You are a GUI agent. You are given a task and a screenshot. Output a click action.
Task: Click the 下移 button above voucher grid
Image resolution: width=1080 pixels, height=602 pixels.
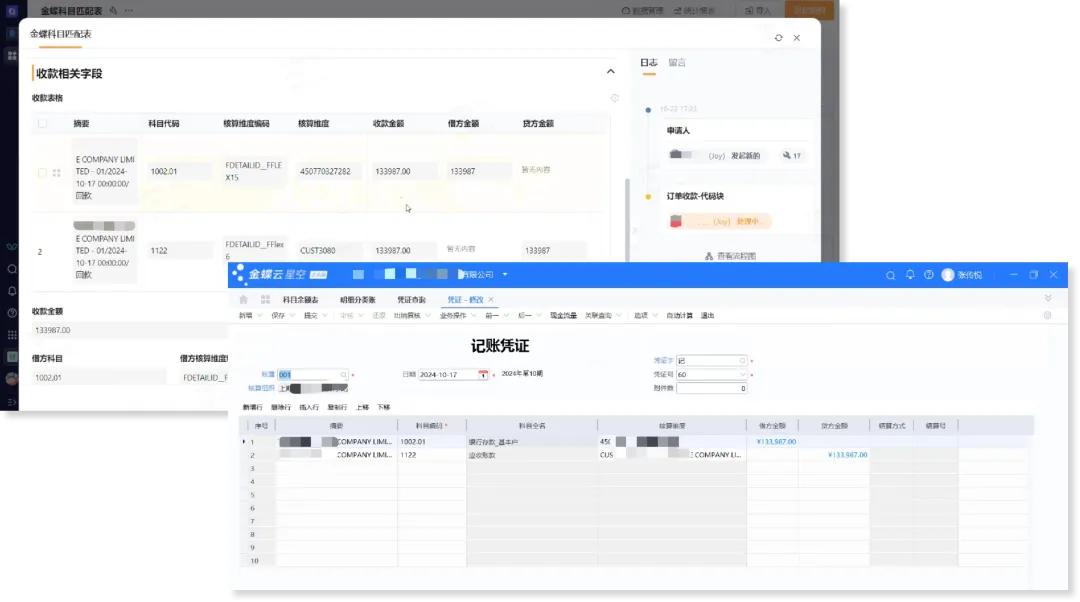384,407
